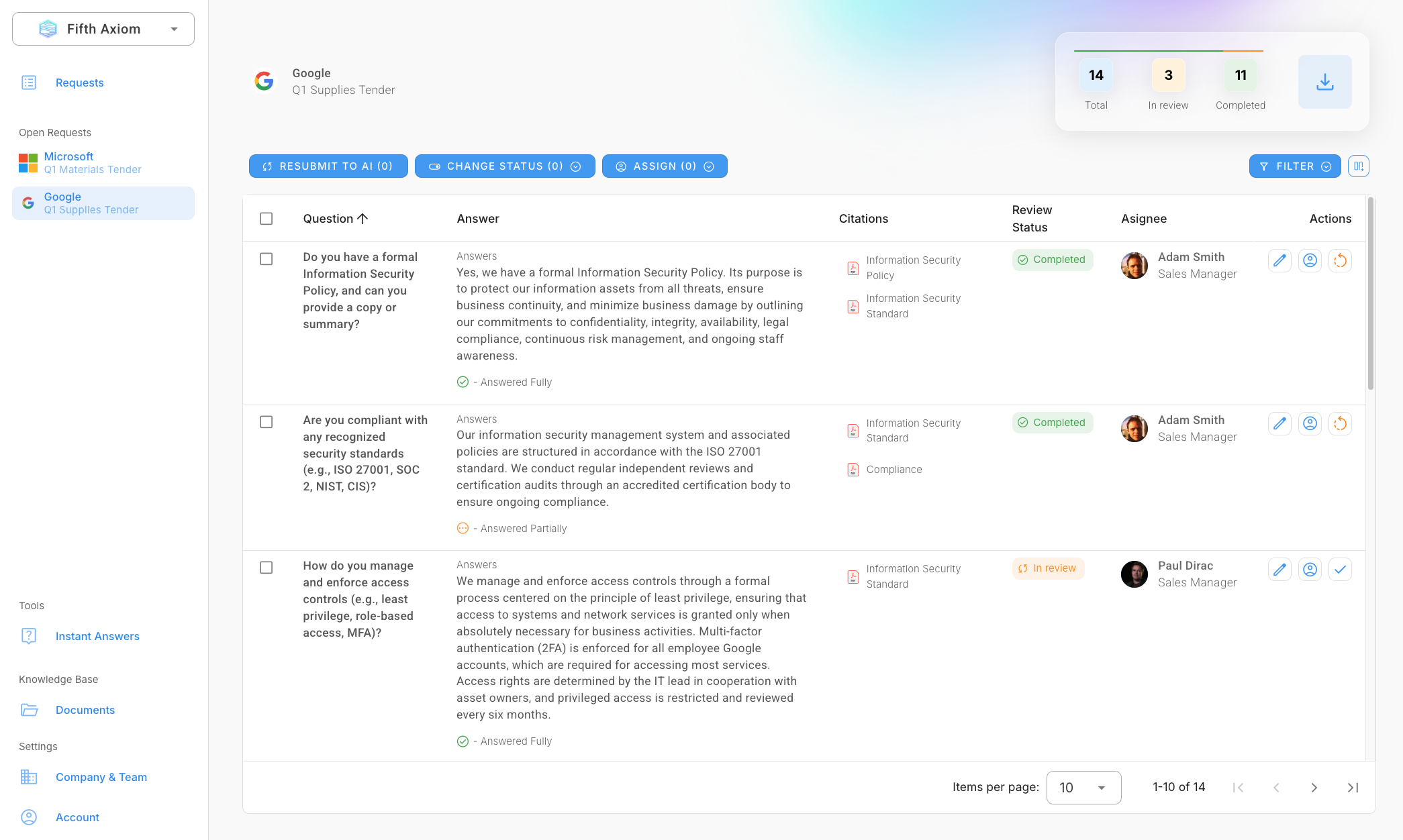
Task: Expand the Assign dropdown
Action: pos(665,166)
